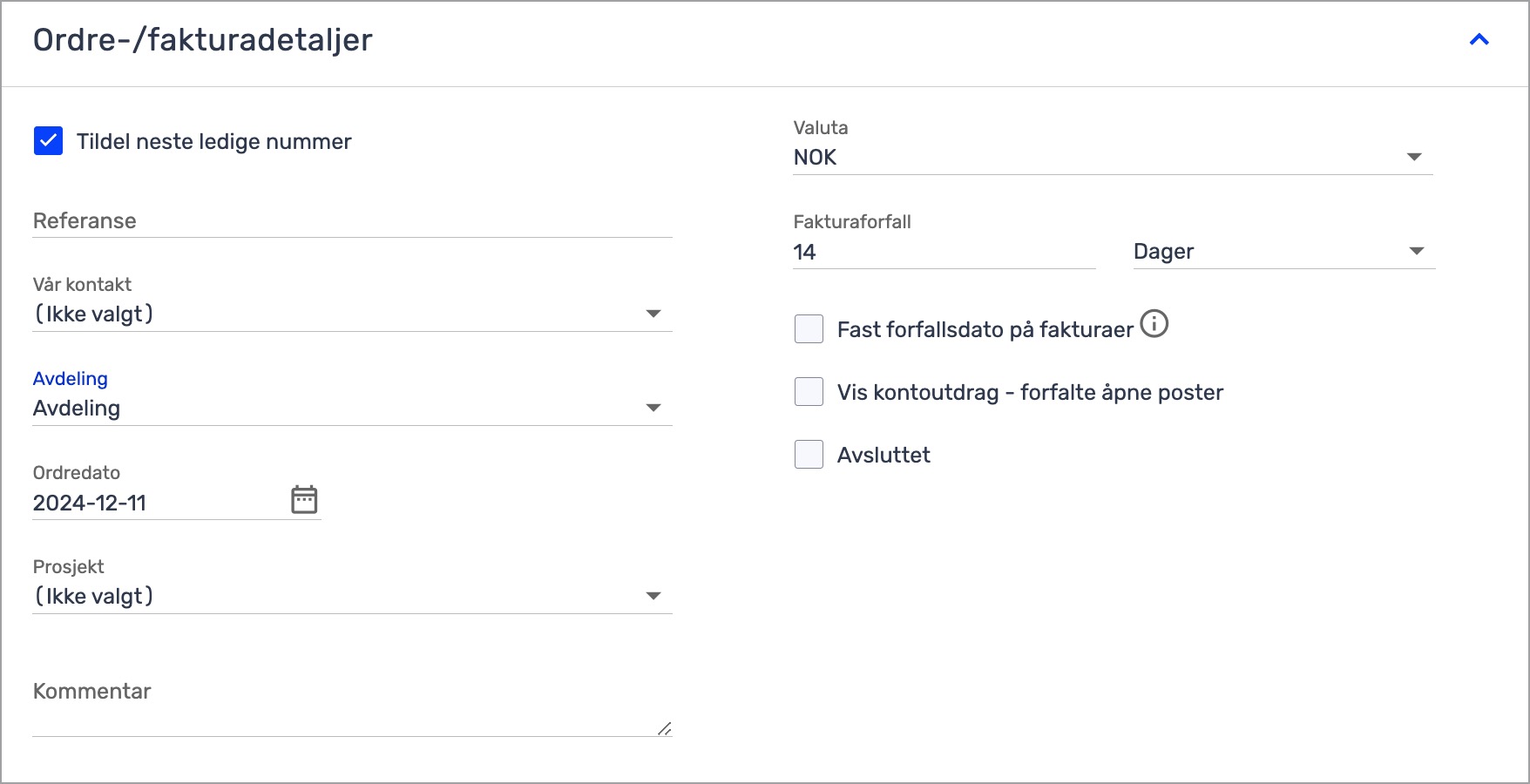This screenshot has width=1530, height=784.
Task: Click the blue Avdeling field label
Action: 71,379
